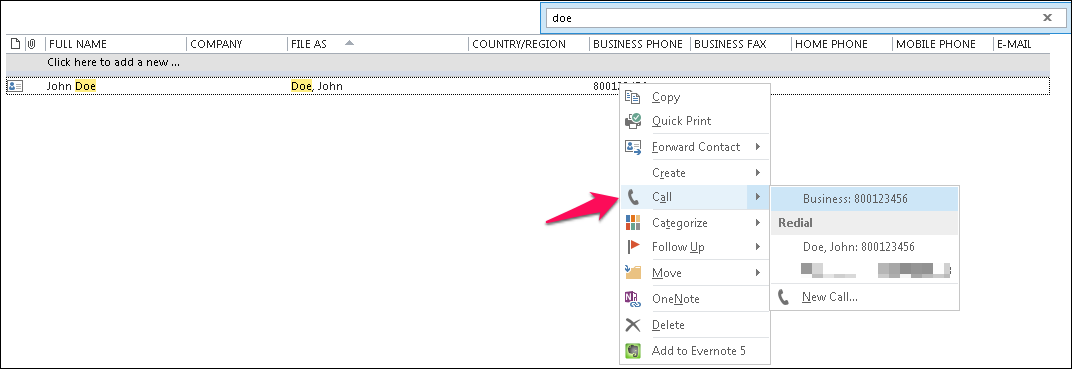
Task: Open the Follow Up menu entry
Action: [694, 247]
